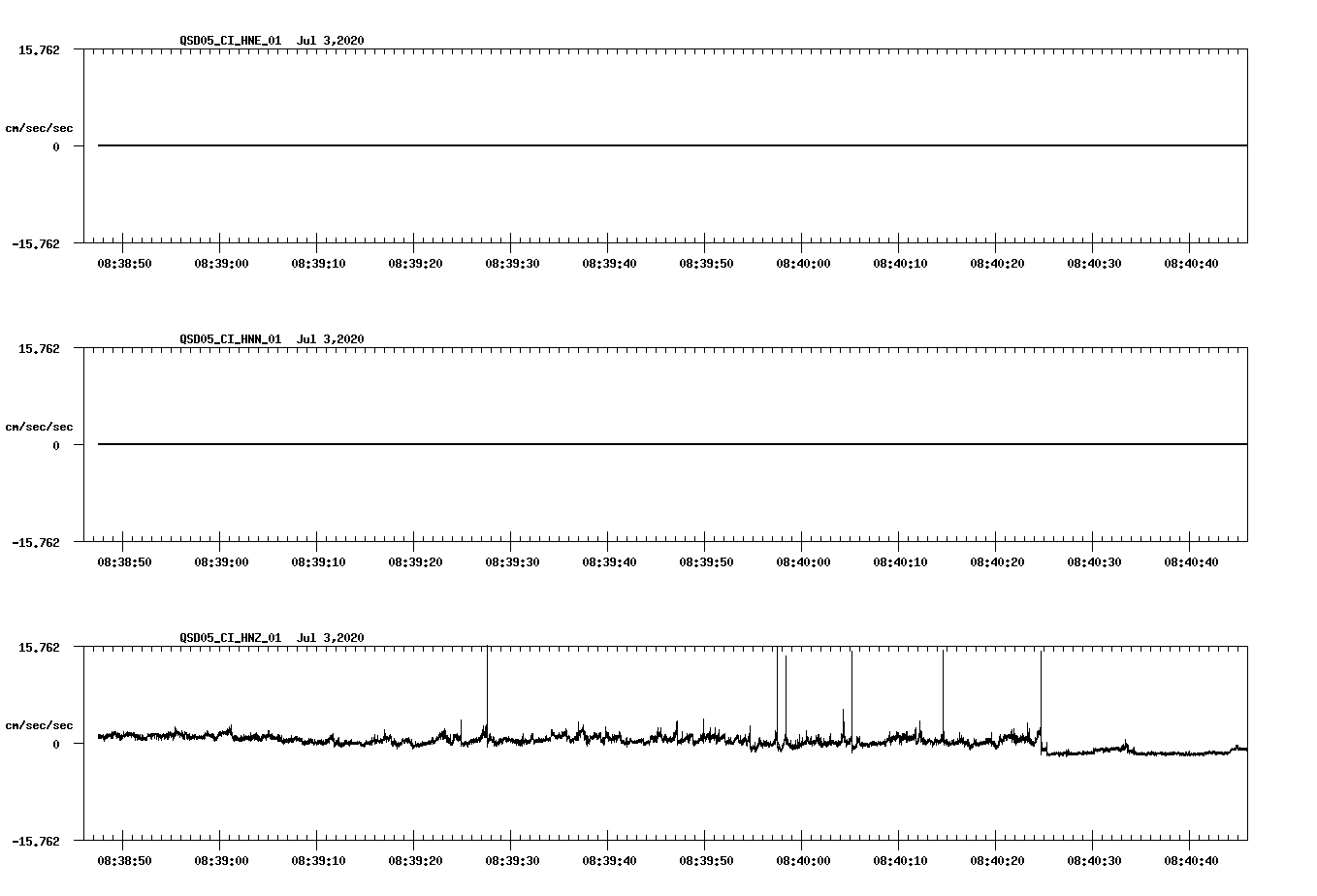This screenshot has width=1317, height=896.
Task: Click the QSD05_CI_HNE_01 plot title
Action: [272, 40]
